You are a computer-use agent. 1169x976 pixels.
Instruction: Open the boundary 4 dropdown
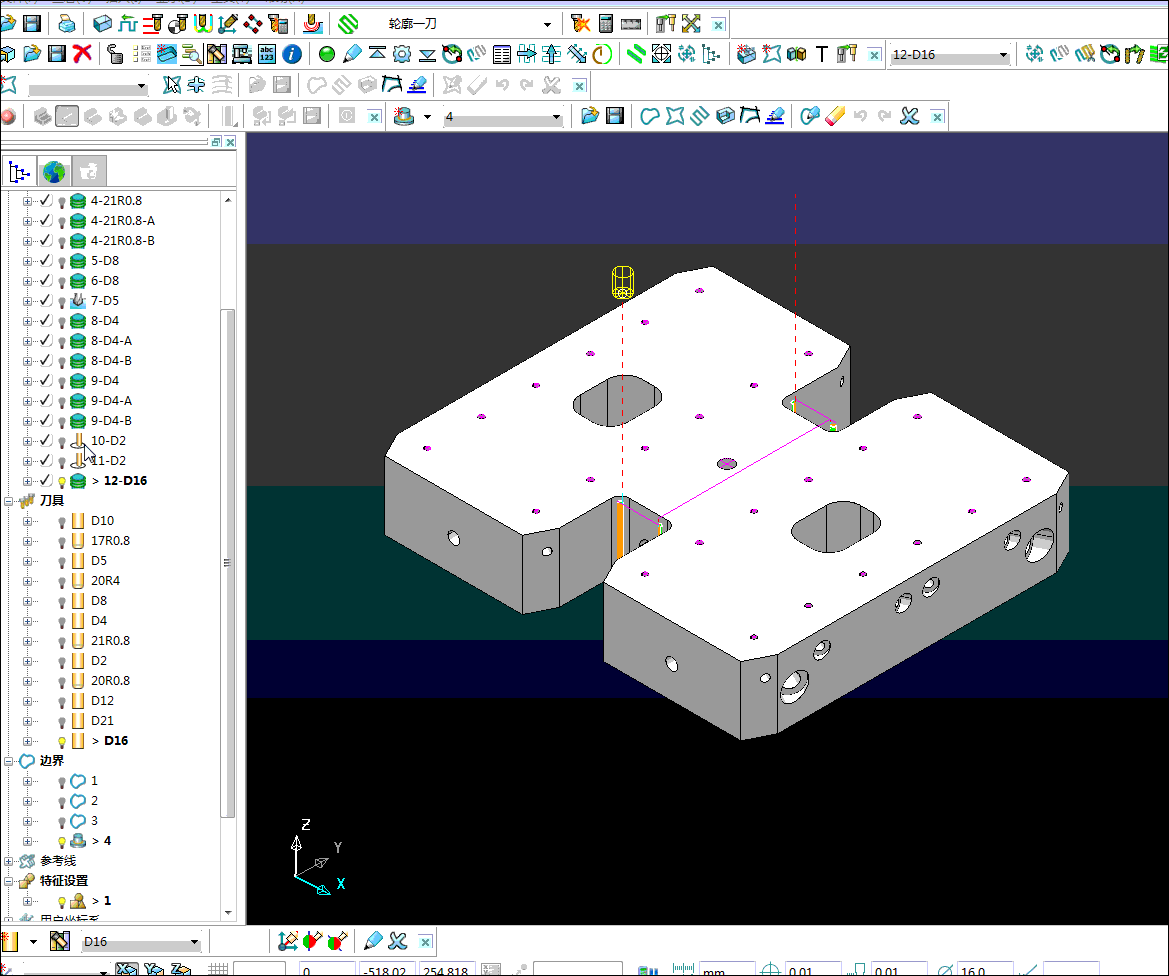556,117
